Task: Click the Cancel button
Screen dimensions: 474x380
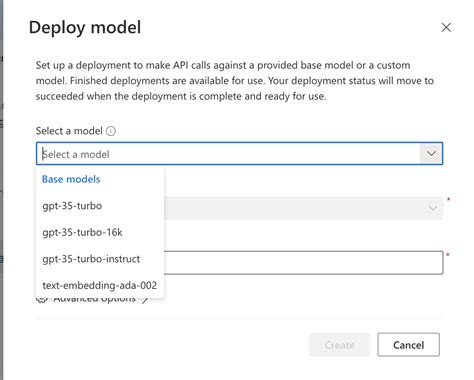Action: [x=408, y=345]
